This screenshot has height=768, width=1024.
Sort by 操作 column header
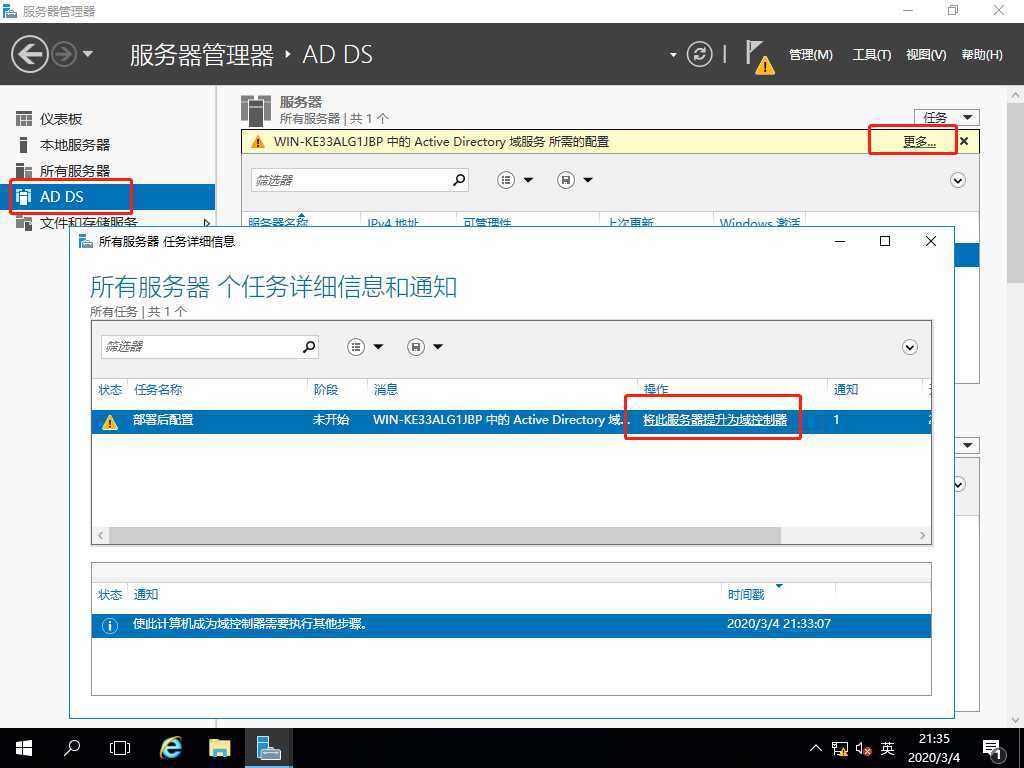coord(656,390)
